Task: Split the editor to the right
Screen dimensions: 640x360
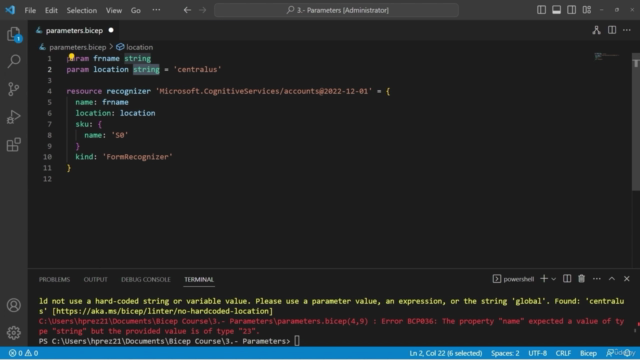Action: (612, 30)
